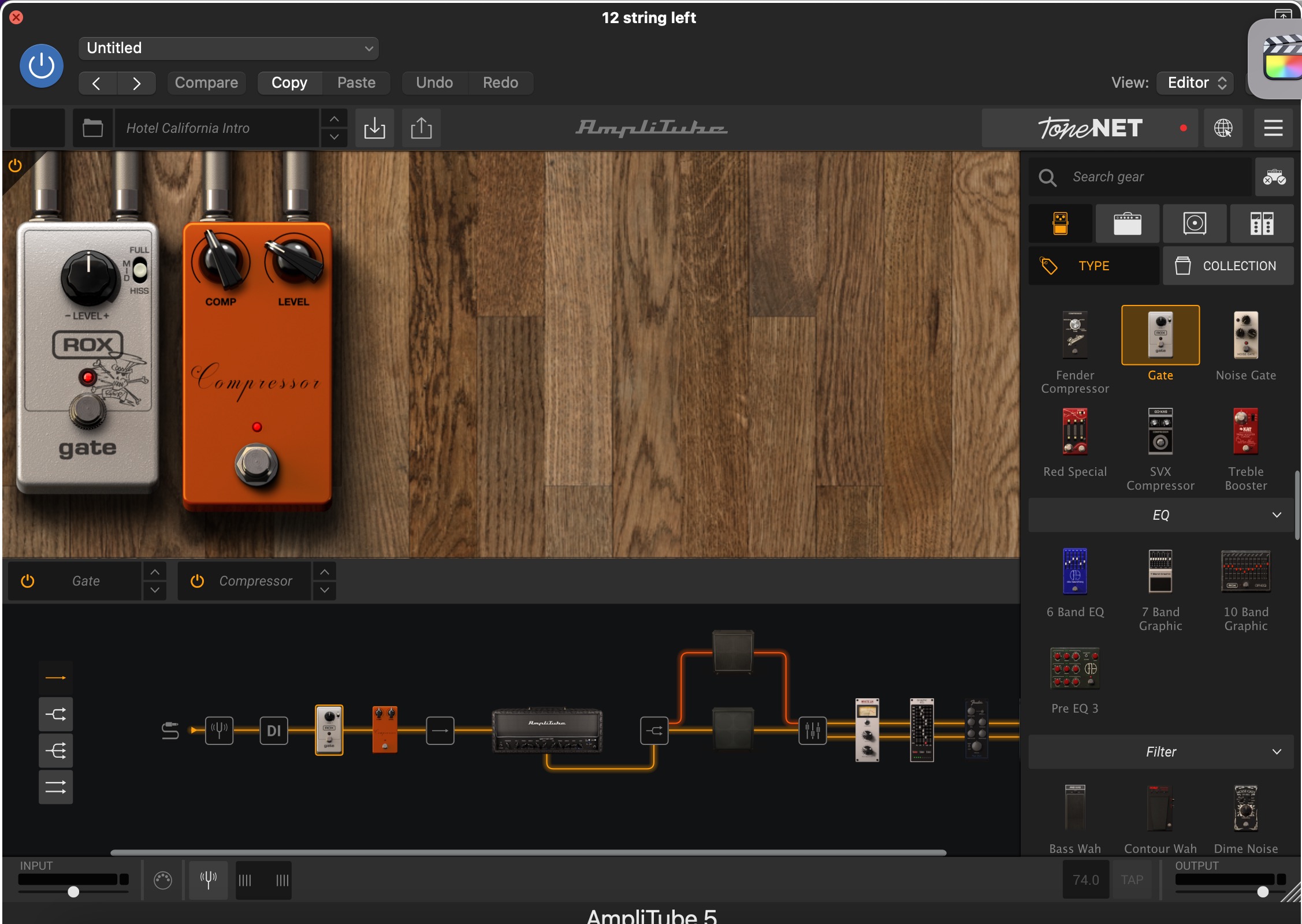
Task: Click the export preset share icon
Action: tap(421, 128)
